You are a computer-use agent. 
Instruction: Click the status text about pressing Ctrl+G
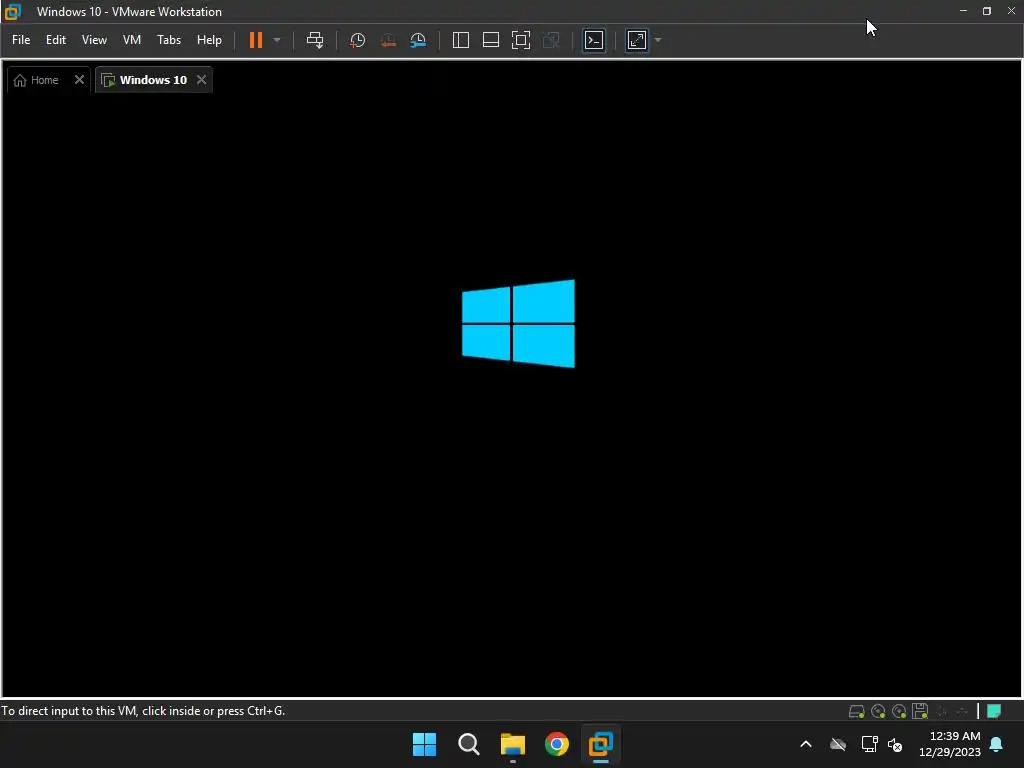pos(143,711)
